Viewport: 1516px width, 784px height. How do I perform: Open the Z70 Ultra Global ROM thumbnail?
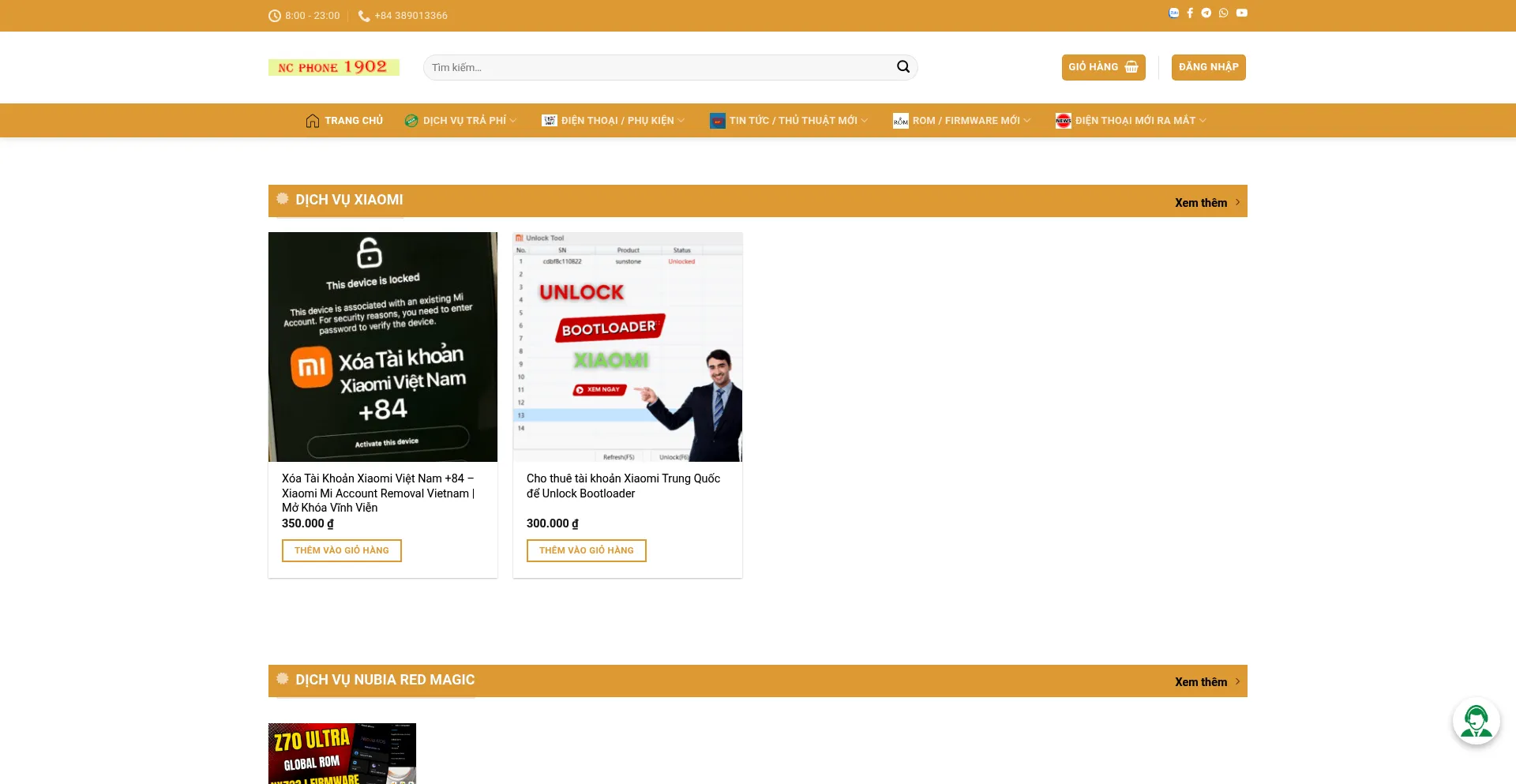pos(342,753)
